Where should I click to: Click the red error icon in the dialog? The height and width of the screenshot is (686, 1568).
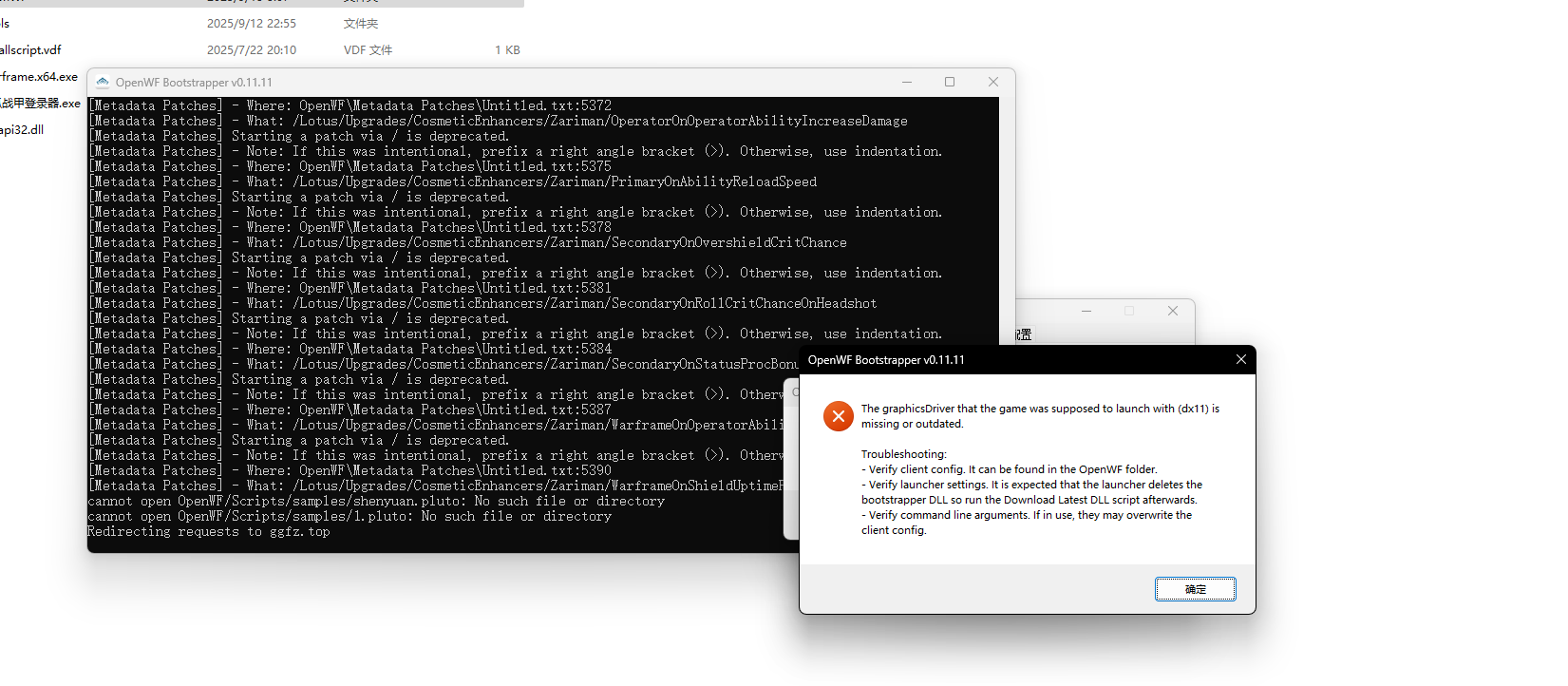point(838,416)
